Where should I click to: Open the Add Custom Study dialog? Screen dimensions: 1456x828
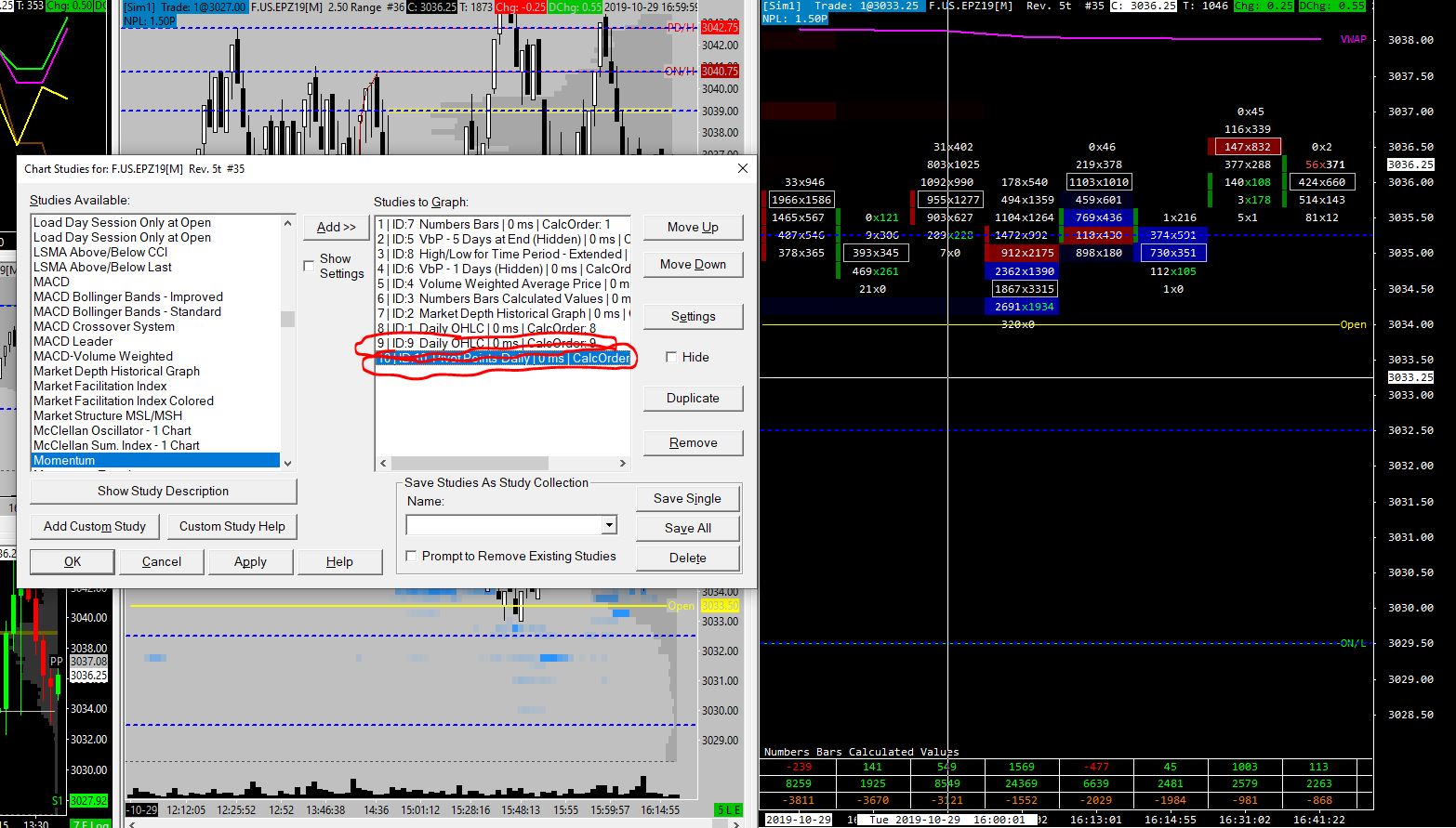[x=95, y=526]
